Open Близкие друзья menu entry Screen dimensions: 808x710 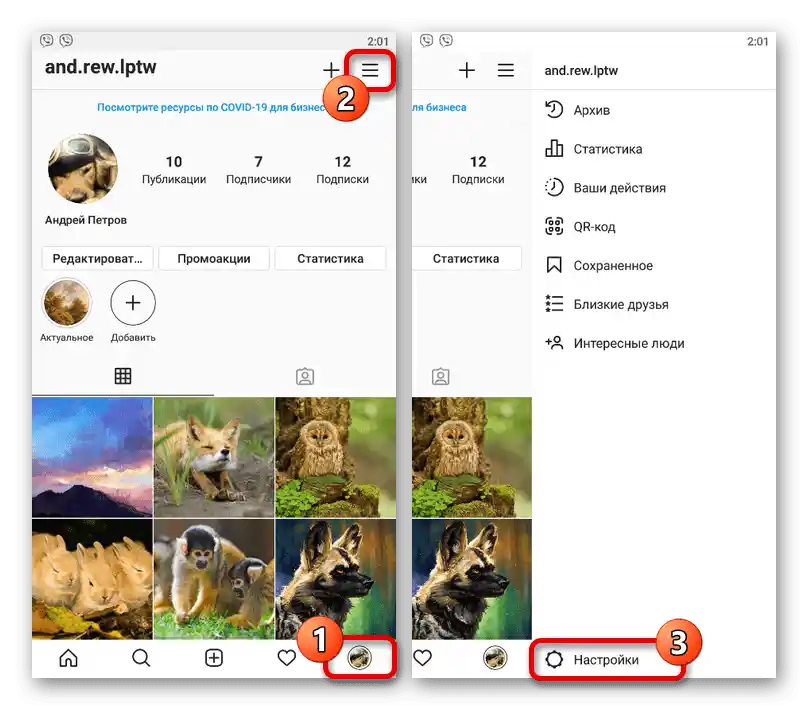click(x=653, y=304)
